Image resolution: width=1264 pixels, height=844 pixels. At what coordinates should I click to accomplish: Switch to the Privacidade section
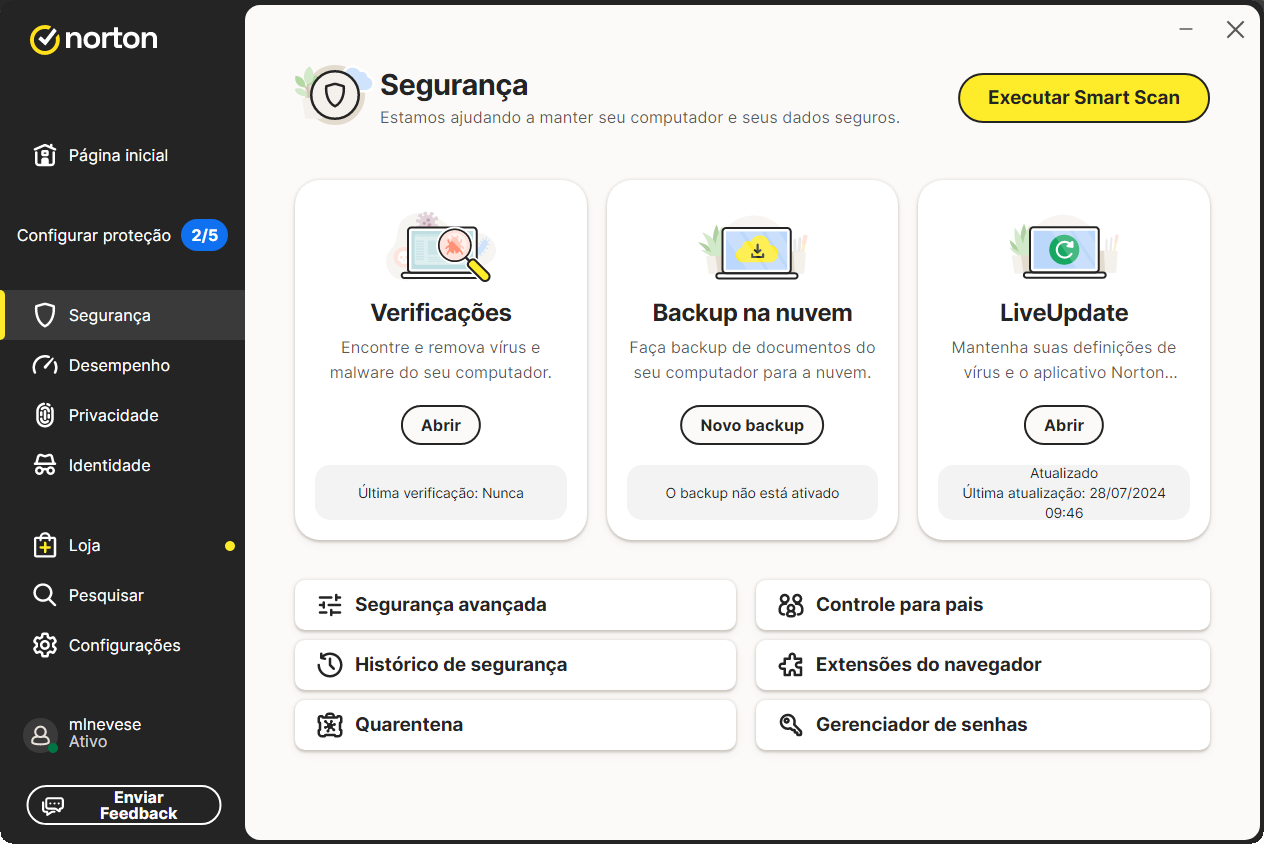click(122, 415)
